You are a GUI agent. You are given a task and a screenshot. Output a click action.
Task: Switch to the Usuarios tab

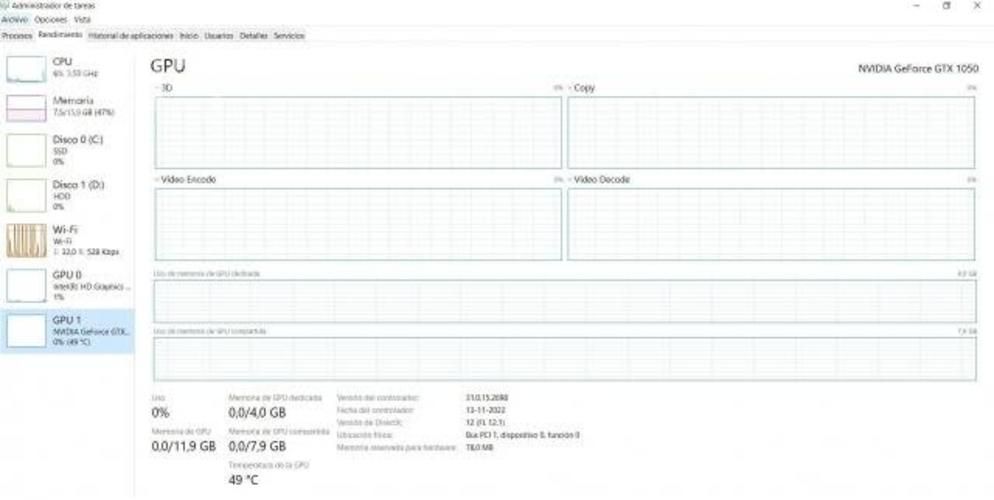219,36
